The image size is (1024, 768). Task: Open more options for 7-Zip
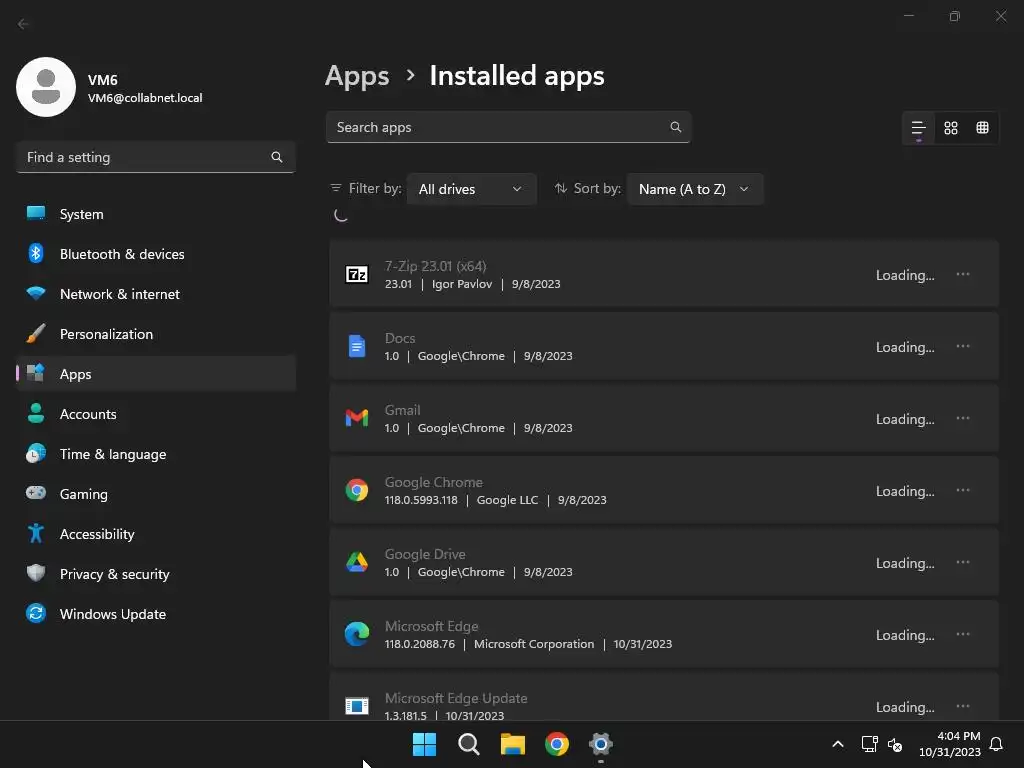point(962,274)
